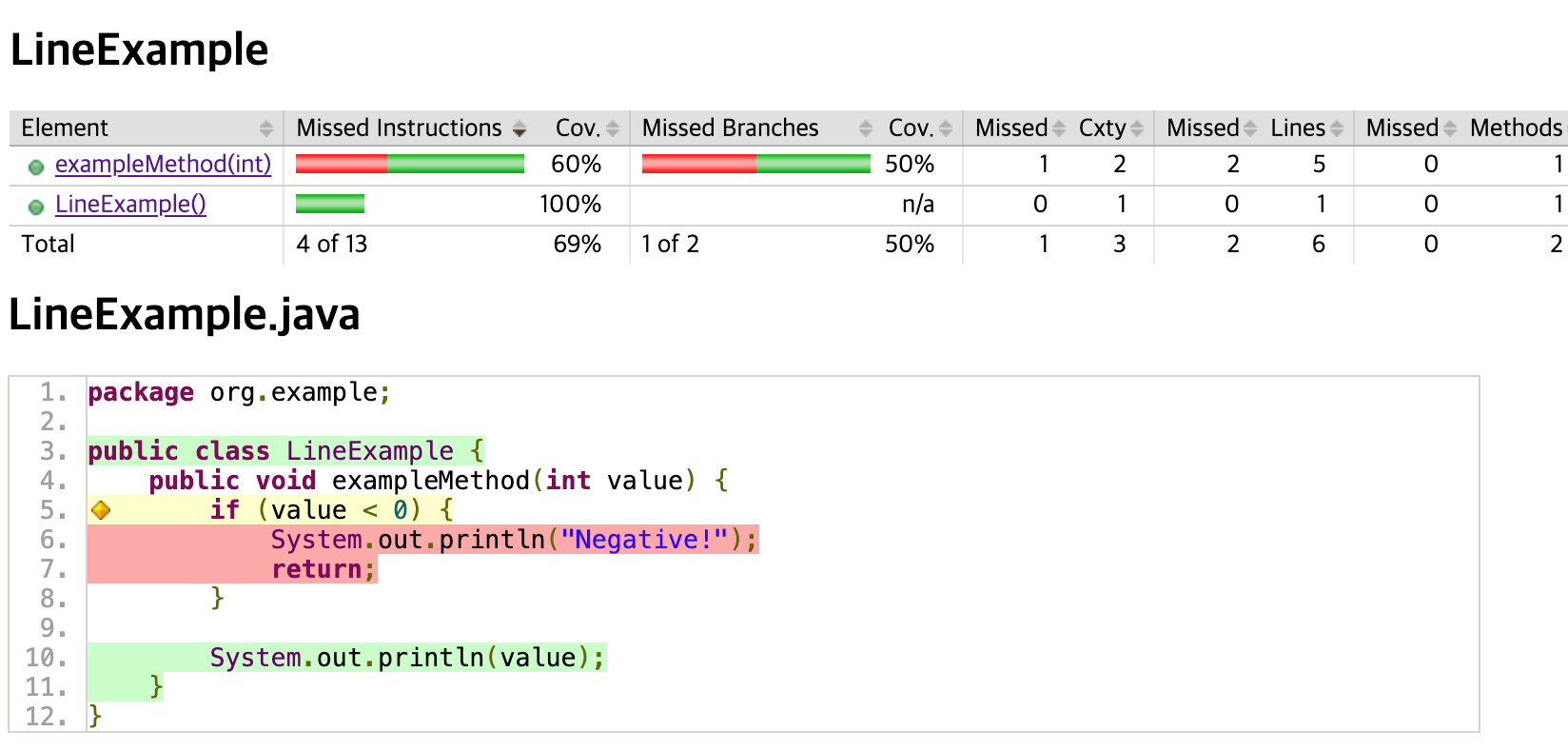Sort by Missed Branches column header
Viewport: 1568px width, 751px height.
pos(756,128)
